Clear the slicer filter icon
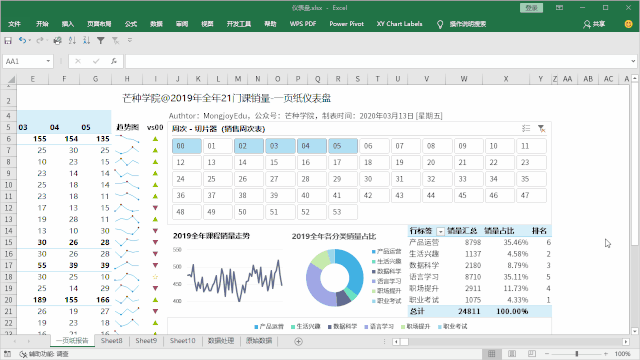 [542, 129]
